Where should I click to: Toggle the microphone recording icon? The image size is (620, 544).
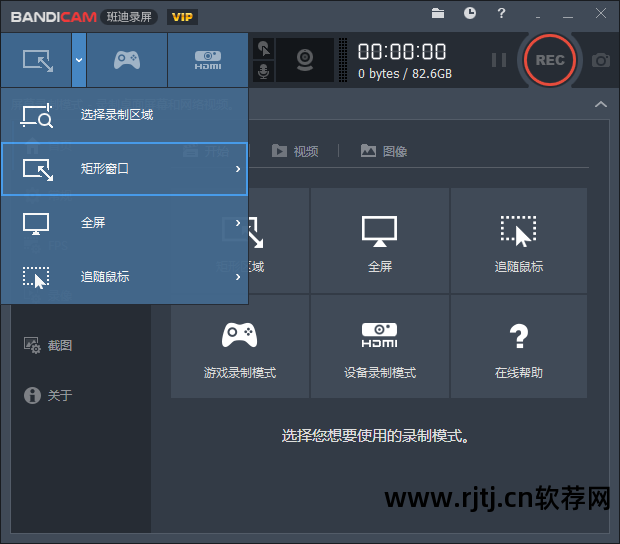tap(263, 72)
